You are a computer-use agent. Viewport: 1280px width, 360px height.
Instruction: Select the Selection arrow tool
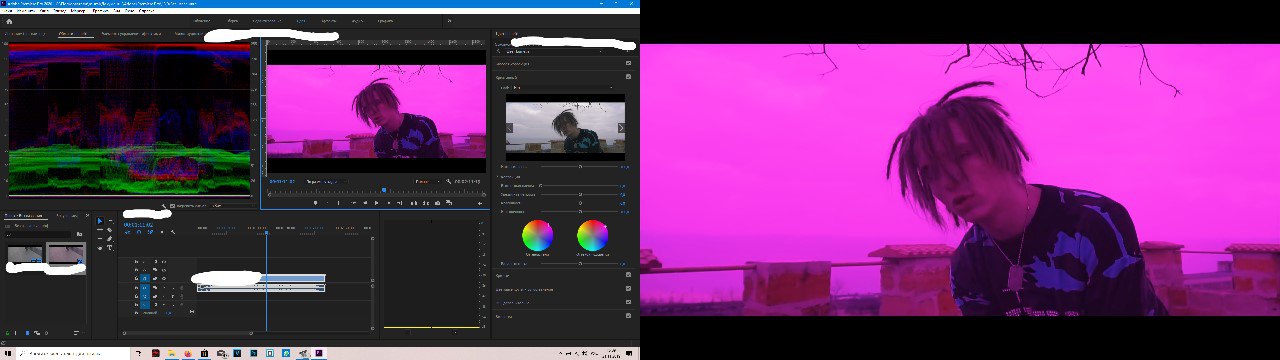click(x=100, y=220)
